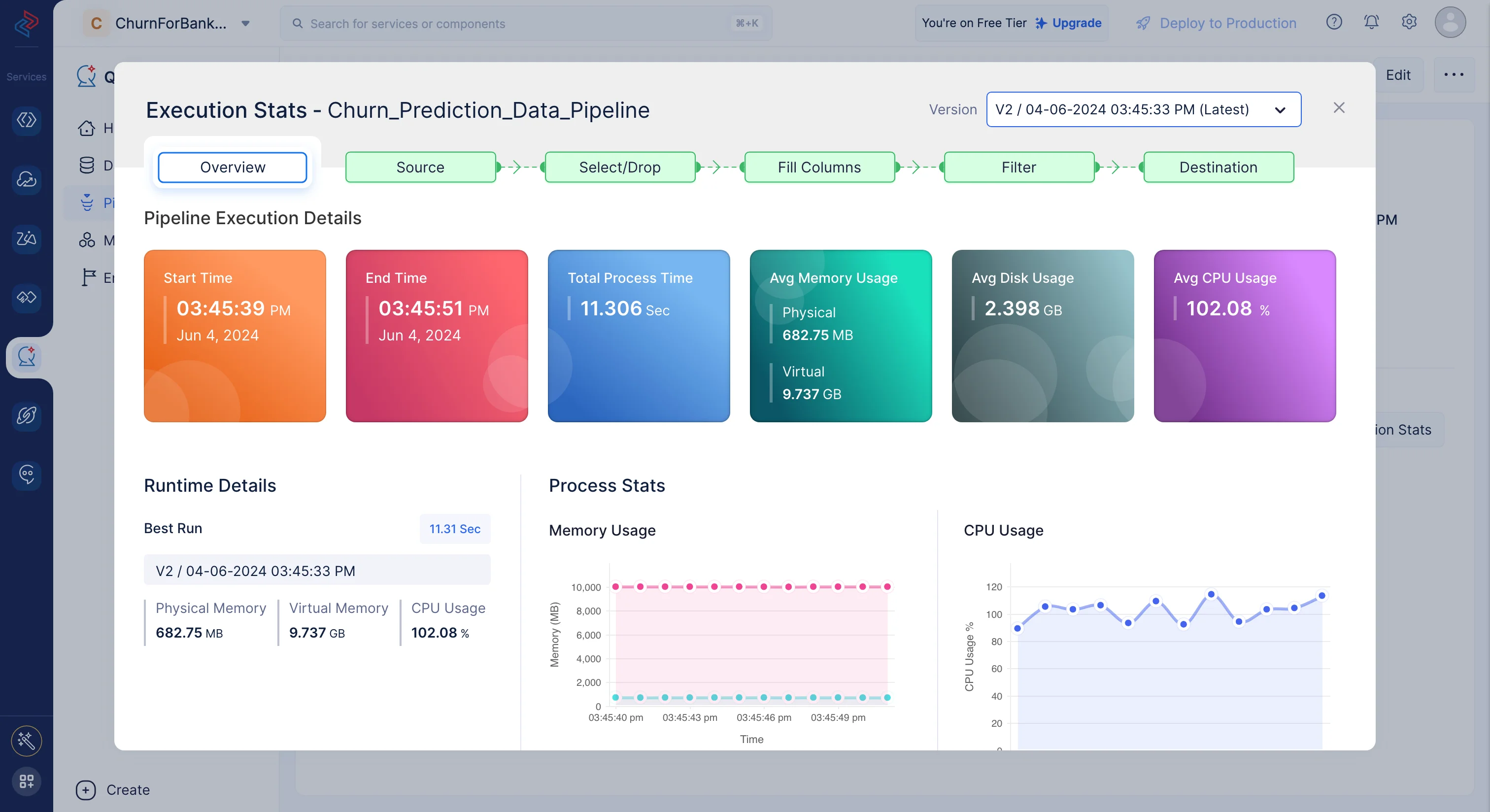Select the Overview tab
This screenshot has width=1490, height=812.
233,167
